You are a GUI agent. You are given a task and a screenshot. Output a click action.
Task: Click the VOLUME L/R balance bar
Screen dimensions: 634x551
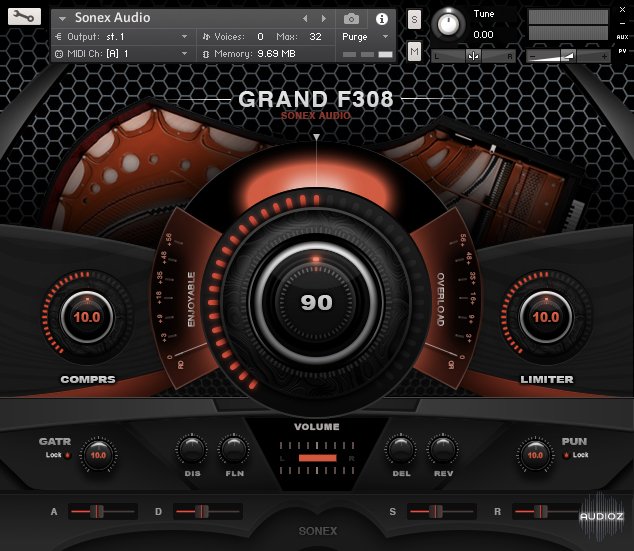pyautogui.click(x=317, y=458)
